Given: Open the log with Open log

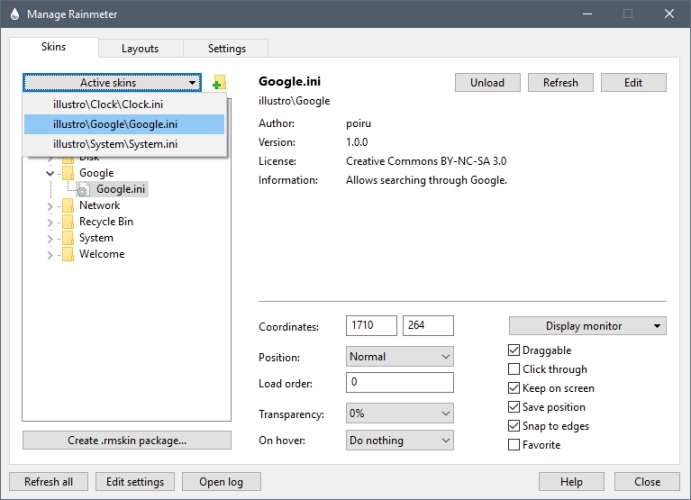Looking at the screenshot, I should coord(221,481).
